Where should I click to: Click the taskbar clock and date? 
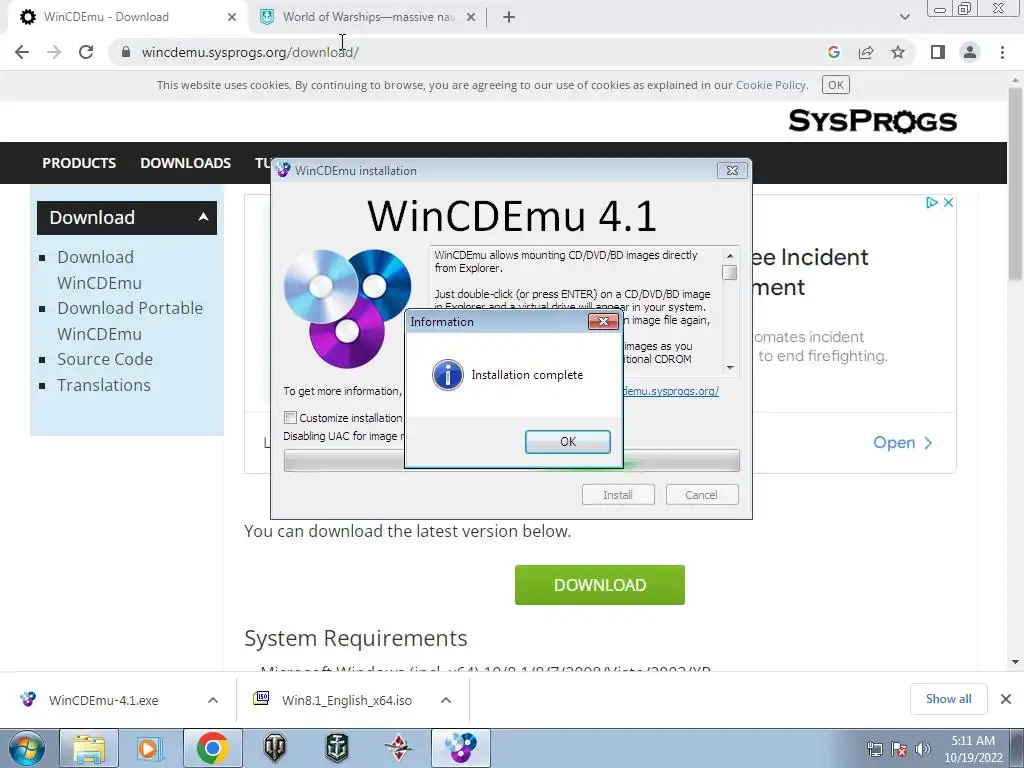point(973,749)
